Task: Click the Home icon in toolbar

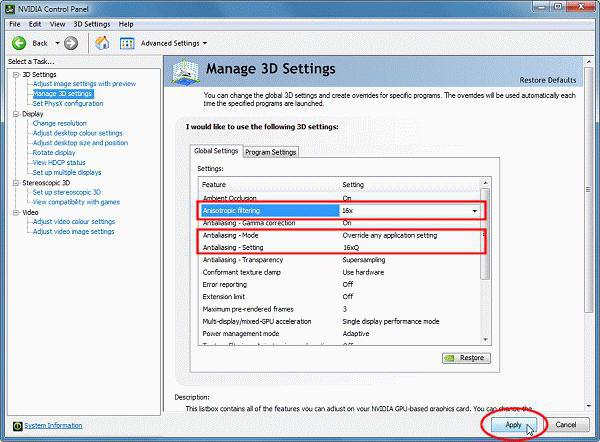Action: click(x=102, y=43)
